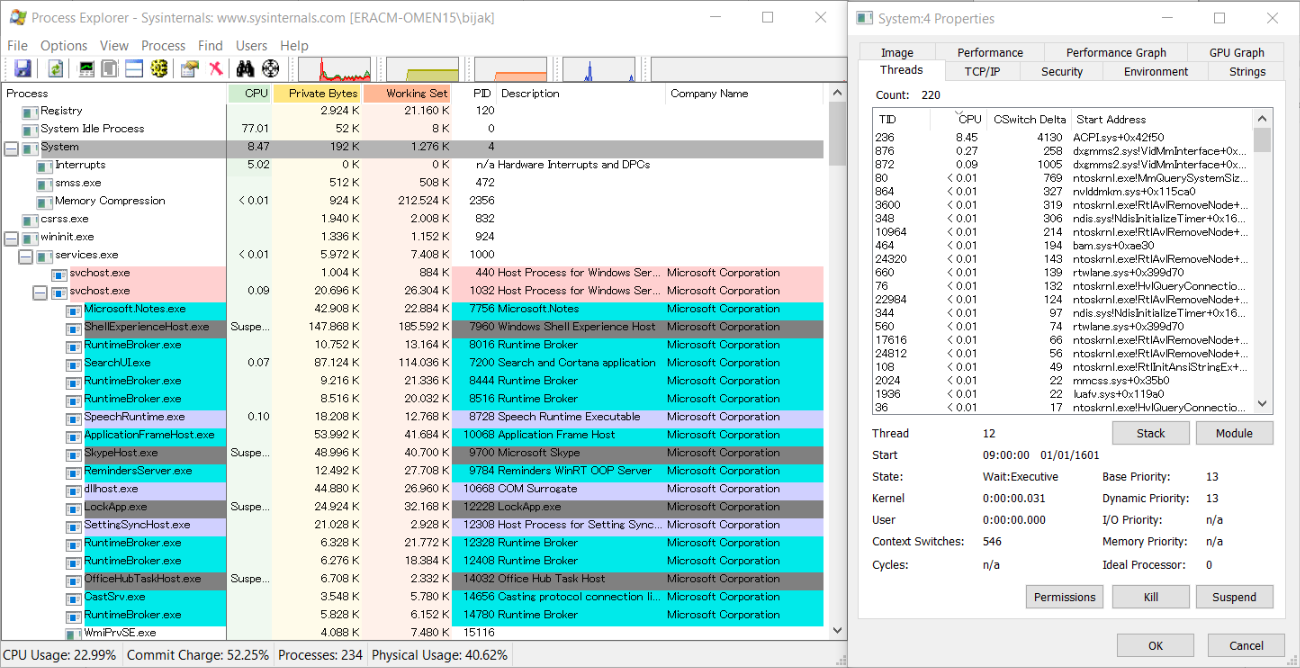This screenshot has height=668, width=1300.
Task: Open Properties via toolbar icon
Action: coord(189,69)
